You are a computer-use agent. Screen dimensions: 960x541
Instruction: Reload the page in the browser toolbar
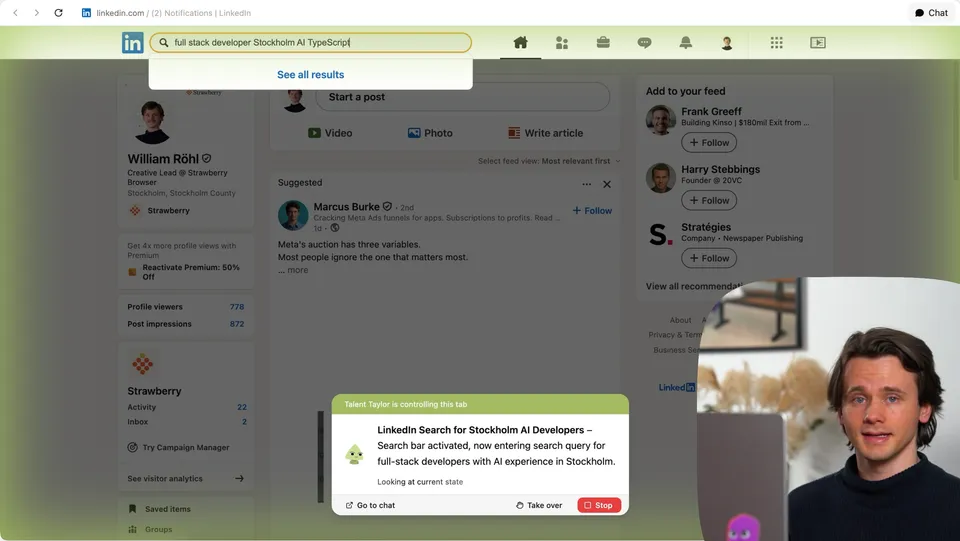(58, 13)
